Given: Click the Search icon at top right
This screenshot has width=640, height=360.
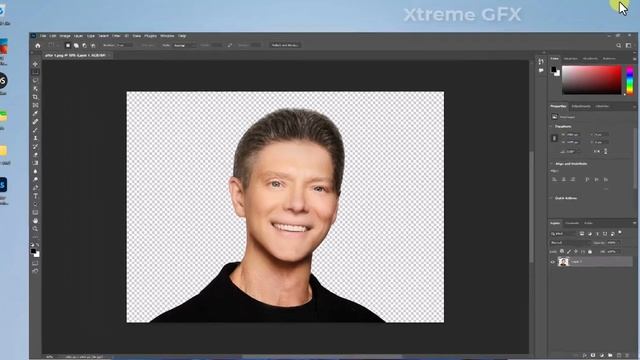Looking at the screenshot, I should tap(618, 45).
